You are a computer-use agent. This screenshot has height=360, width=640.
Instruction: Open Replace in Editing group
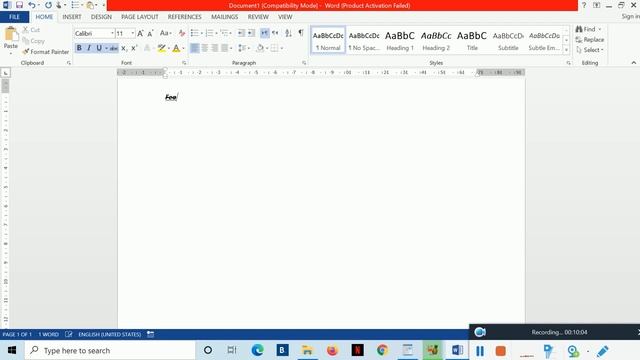[589, 40]
